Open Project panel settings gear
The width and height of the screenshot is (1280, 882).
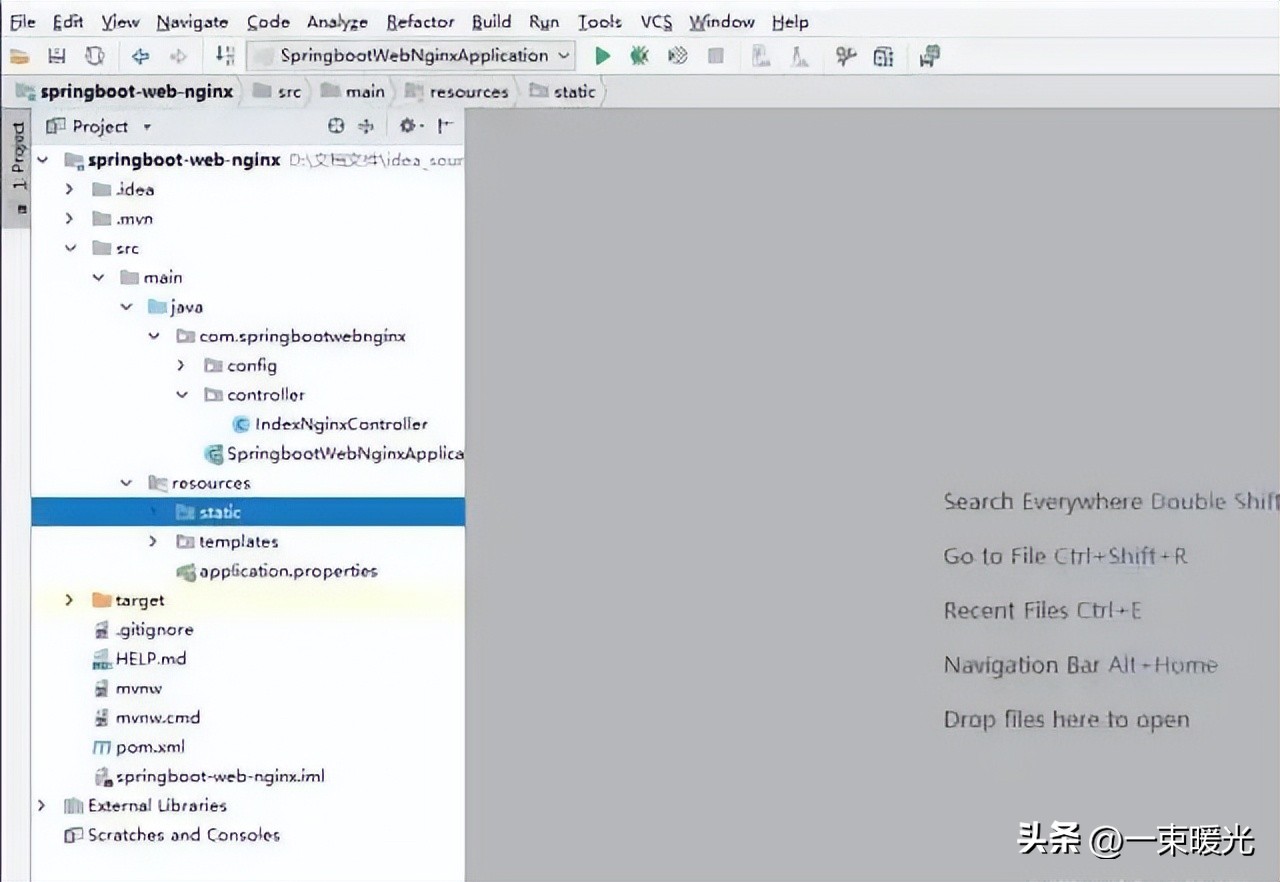click(x=407, y=126)
